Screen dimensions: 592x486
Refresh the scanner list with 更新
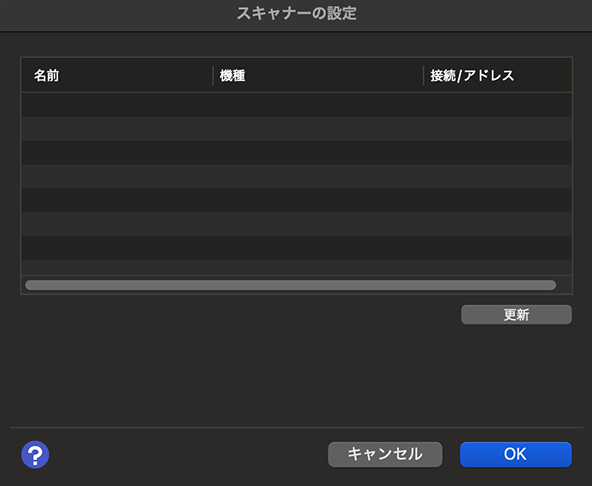516,315
